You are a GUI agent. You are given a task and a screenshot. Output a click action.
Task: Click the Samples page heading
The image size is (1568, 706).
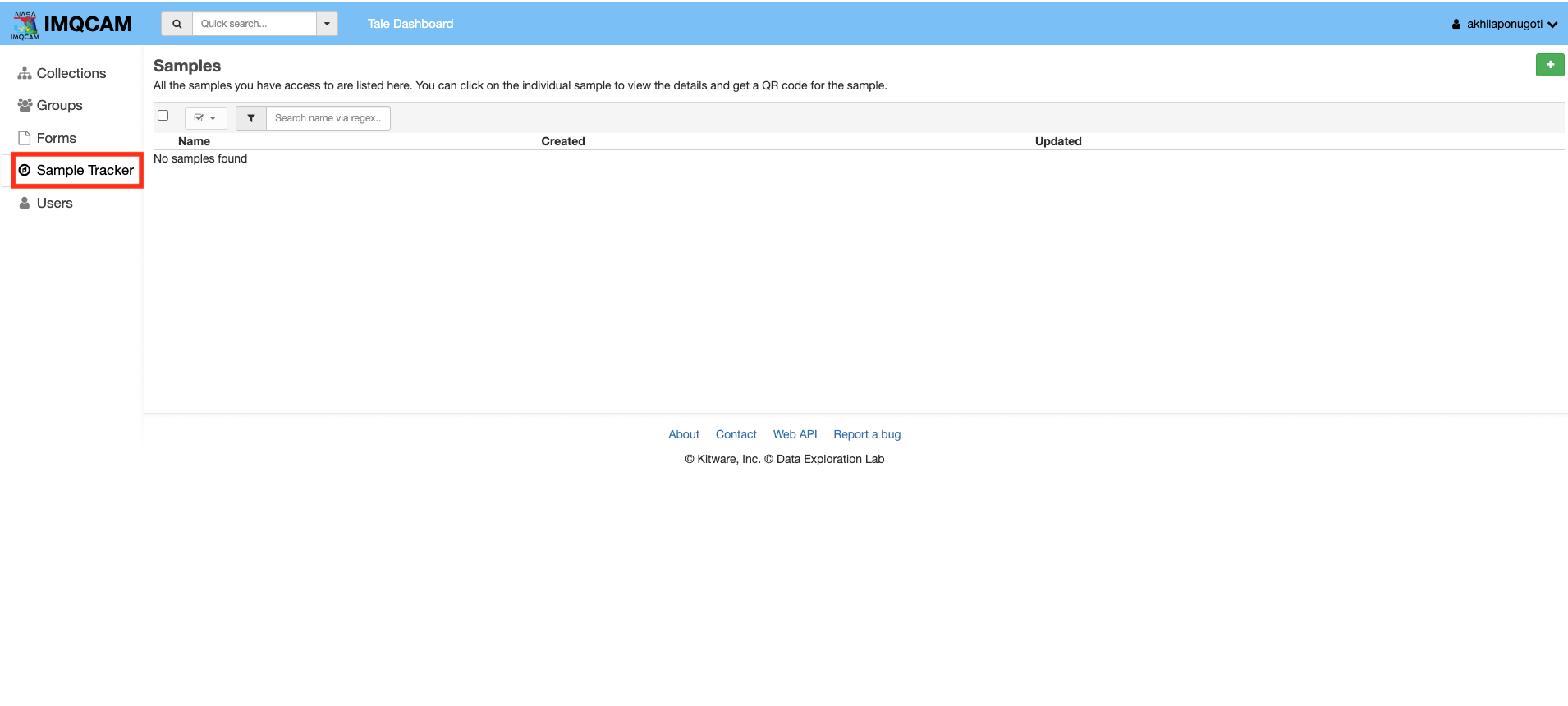[187, 66]
